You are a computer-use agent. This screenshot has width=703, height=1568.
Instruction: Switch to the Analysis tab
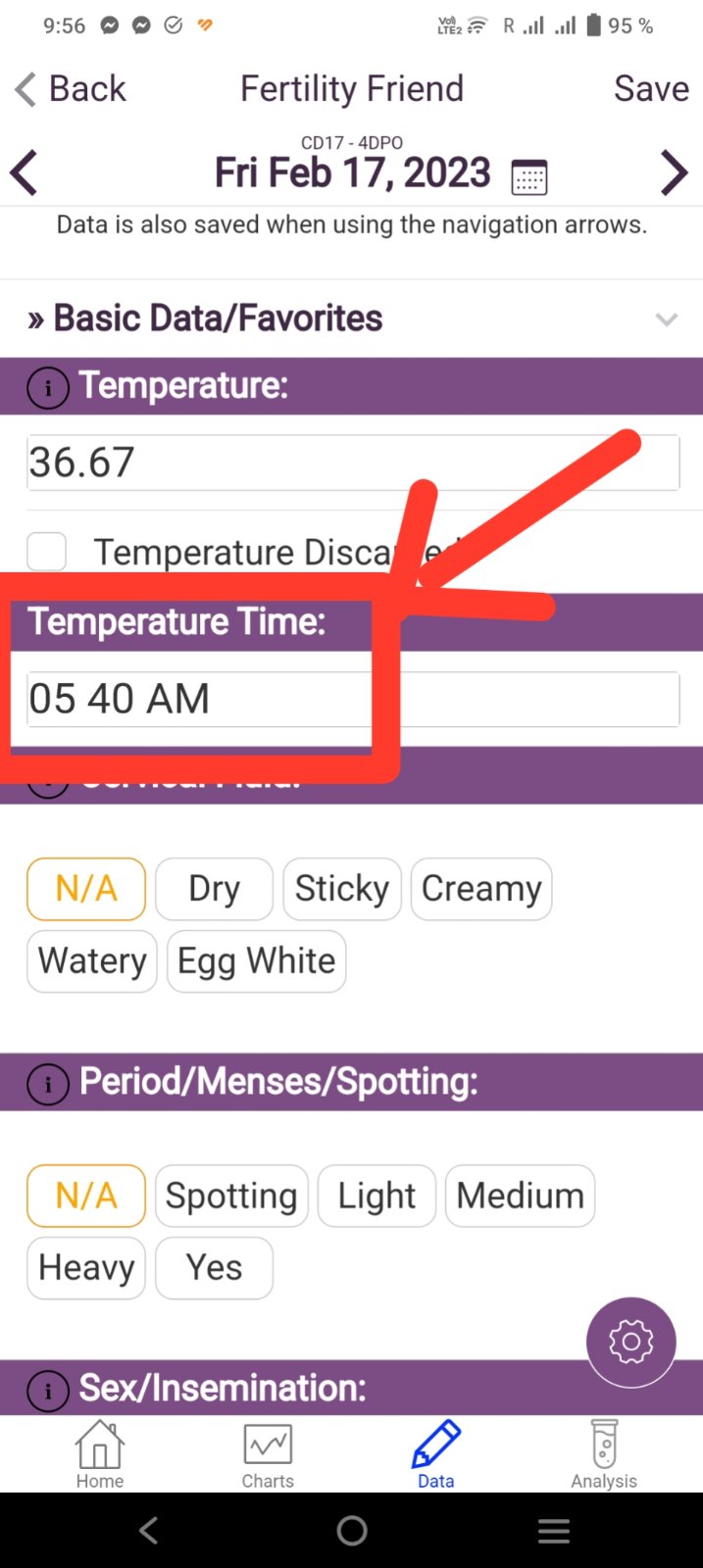604,1454
